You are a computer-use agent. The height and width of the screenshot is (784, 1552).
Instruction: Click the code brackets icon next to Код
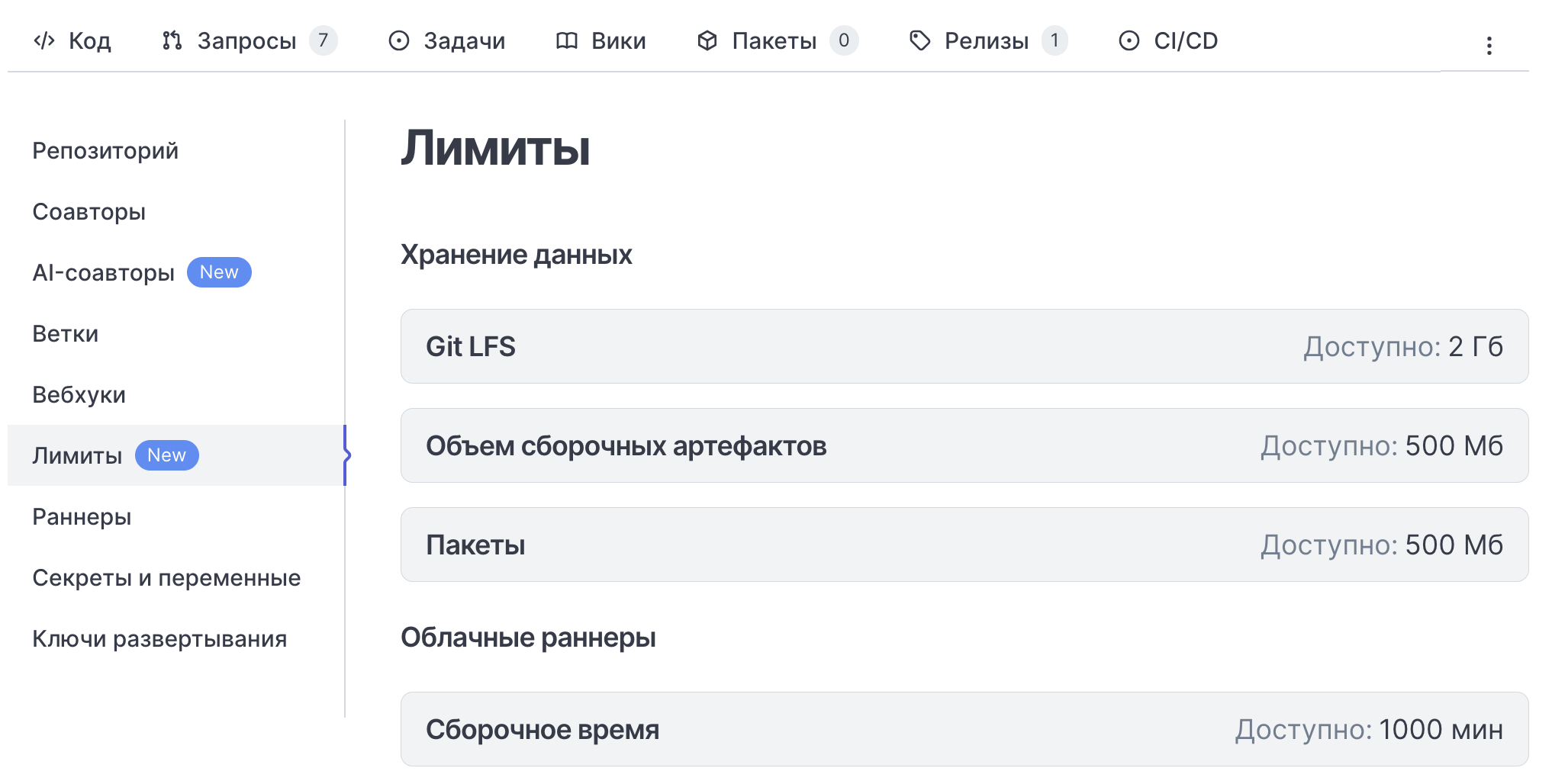pyautogui.click(x=44, y=40)
